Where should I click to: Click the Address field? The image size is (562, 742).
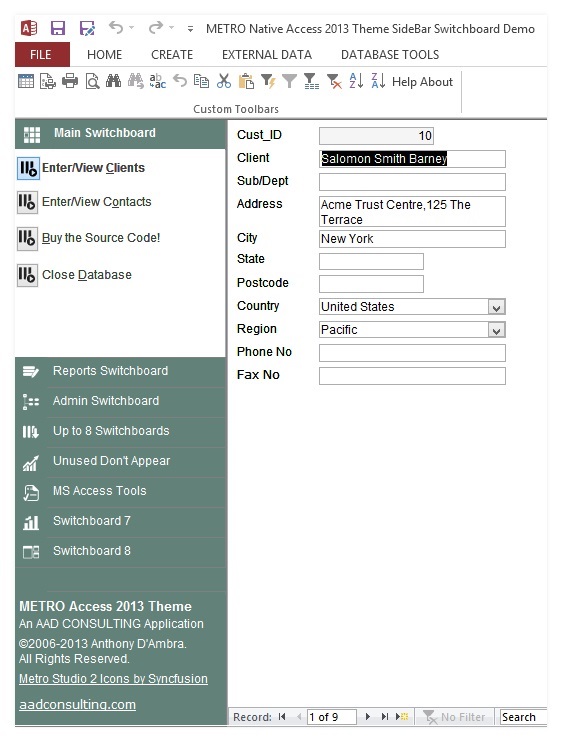click(412, 212)
